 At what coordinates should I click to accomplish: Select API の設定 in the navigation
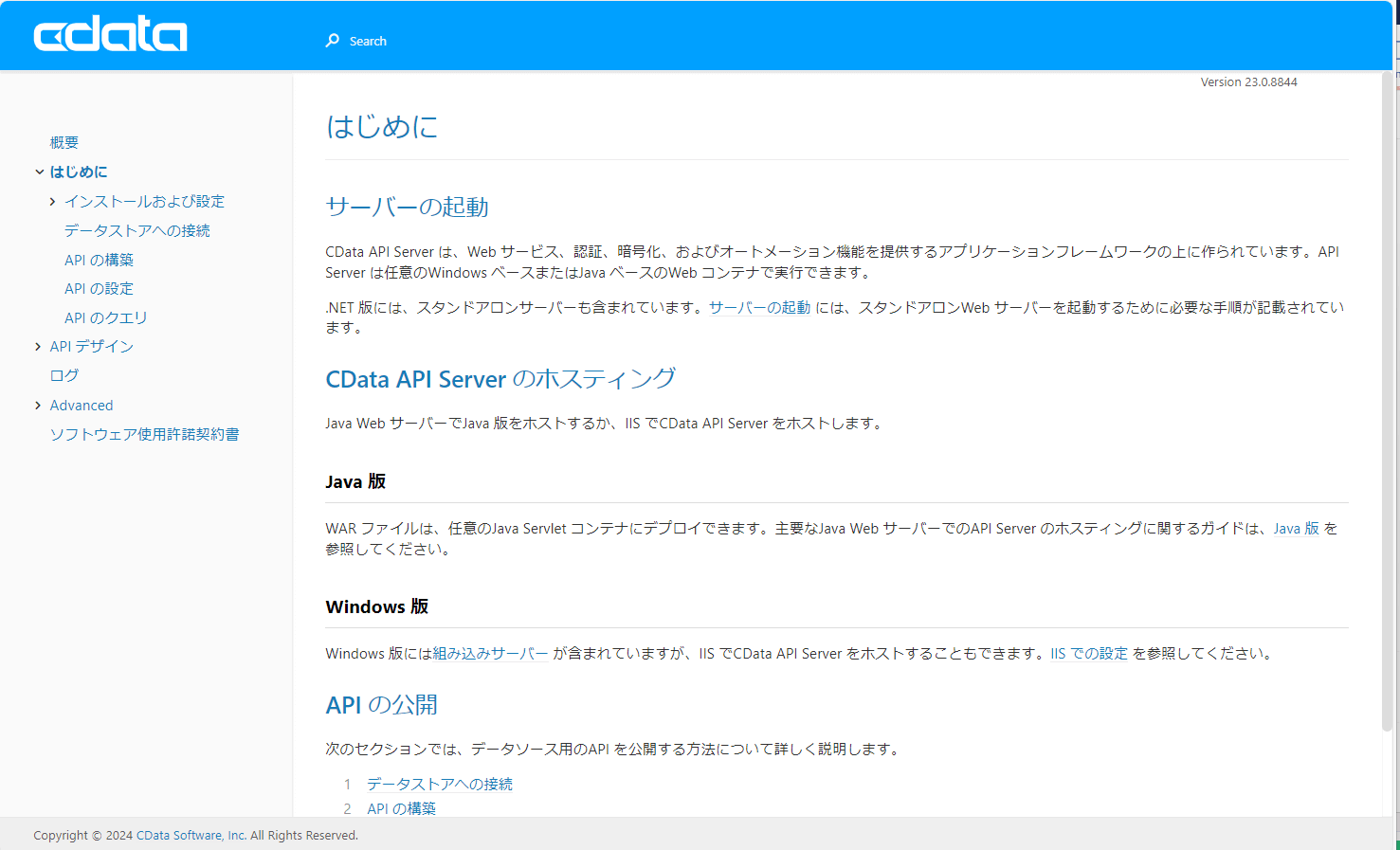[x=99, y=288]
